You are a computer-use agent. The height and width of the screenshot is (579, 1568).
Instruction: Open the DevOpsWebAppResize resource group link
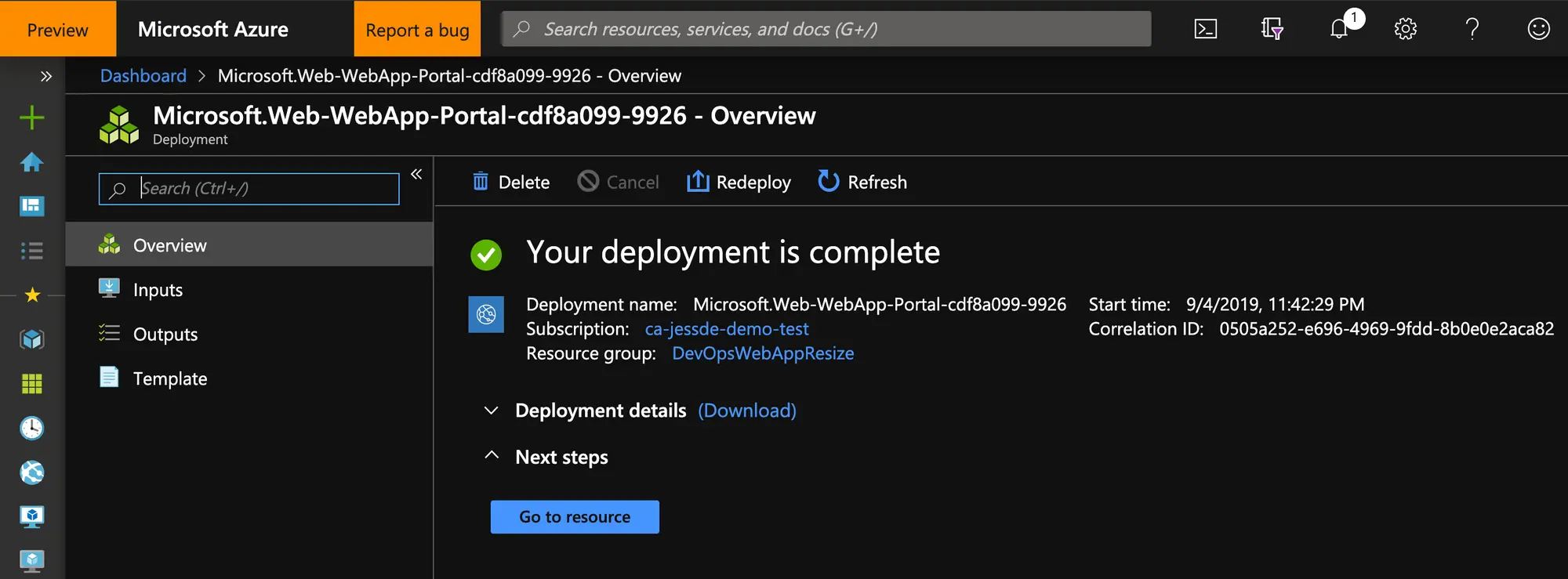pos(762,353)
